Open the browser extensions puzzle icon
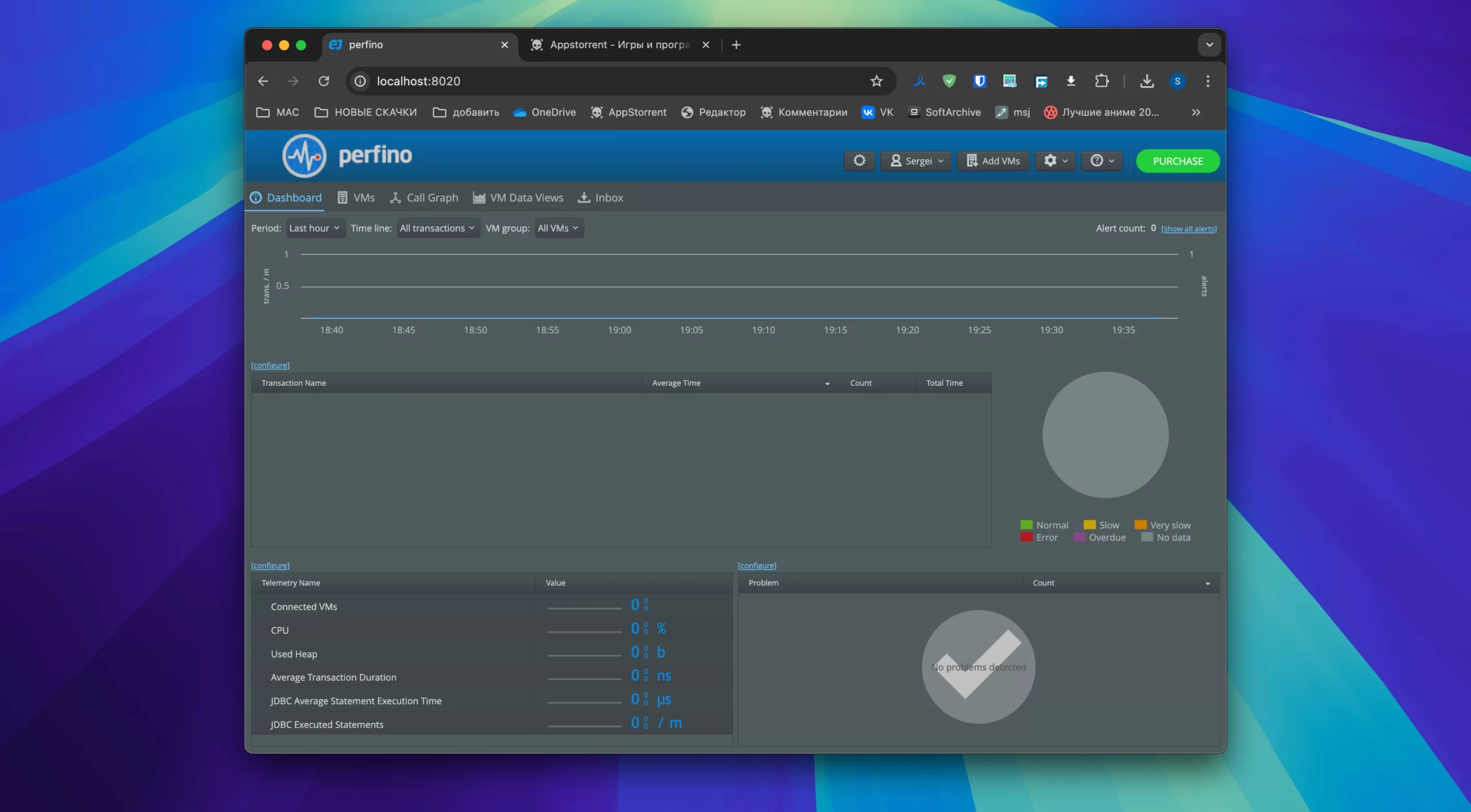The height and width of the screenshot is (812, 1471). tap(1101, 81)
